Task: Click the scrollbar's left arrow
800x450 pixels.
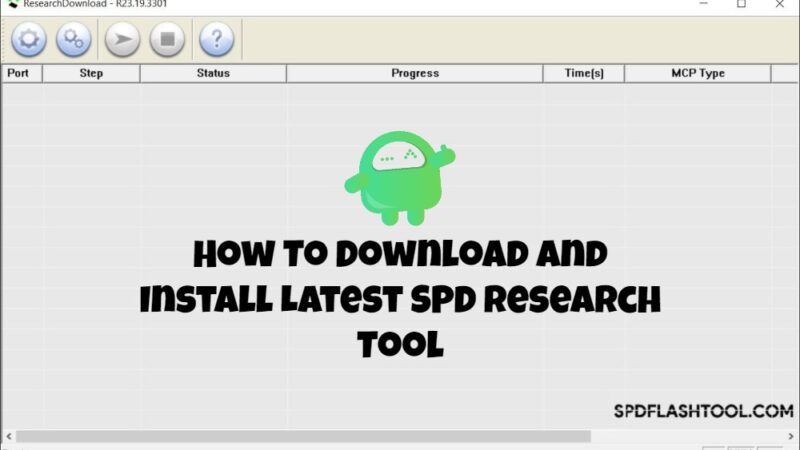Action: pyautogui.click(x=9, y=436)
